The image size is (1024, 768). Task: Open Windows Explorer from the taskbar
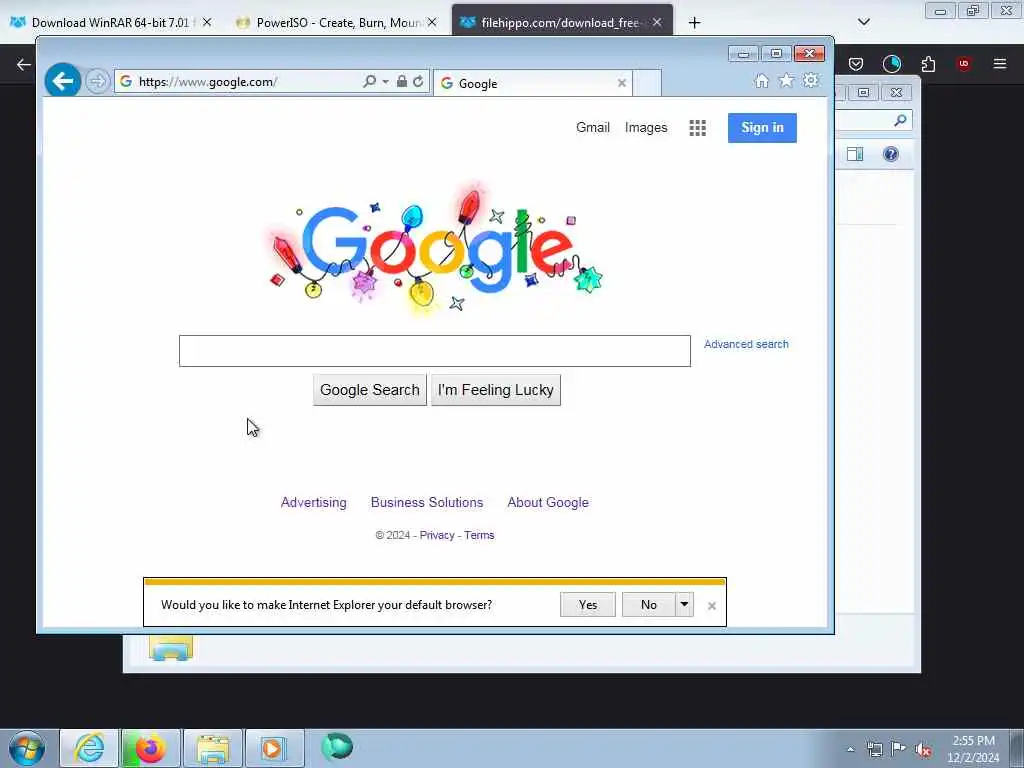click(212, 748)
